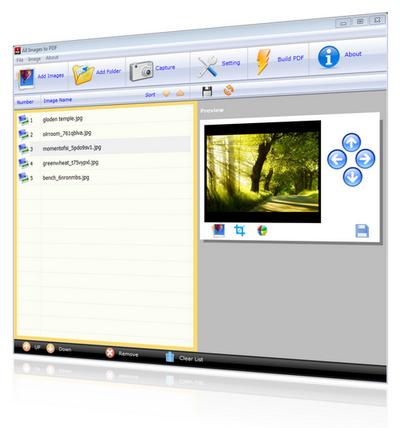Click the preview up arrow button
The height and width of the screenshot is (428, 400).
(351, 143)
